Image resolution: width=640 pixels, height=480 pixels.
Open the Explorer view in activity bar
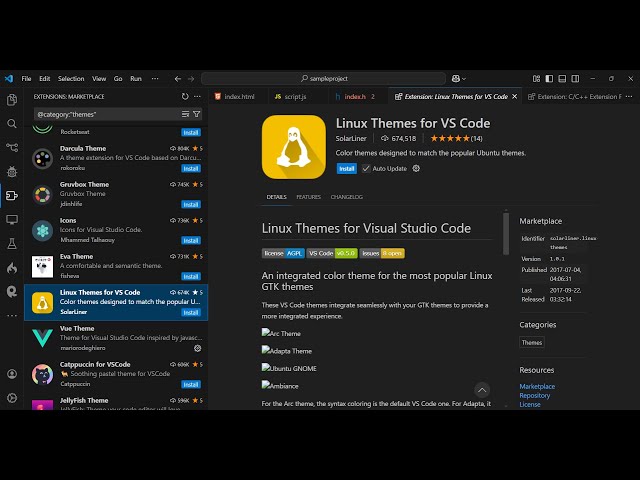point(12,99)
